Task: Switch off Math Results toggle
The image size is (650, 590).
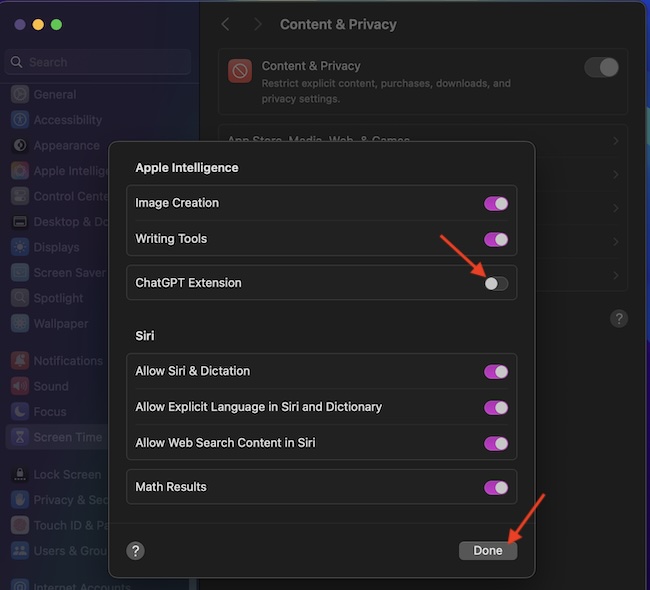Action: point(496,487)
